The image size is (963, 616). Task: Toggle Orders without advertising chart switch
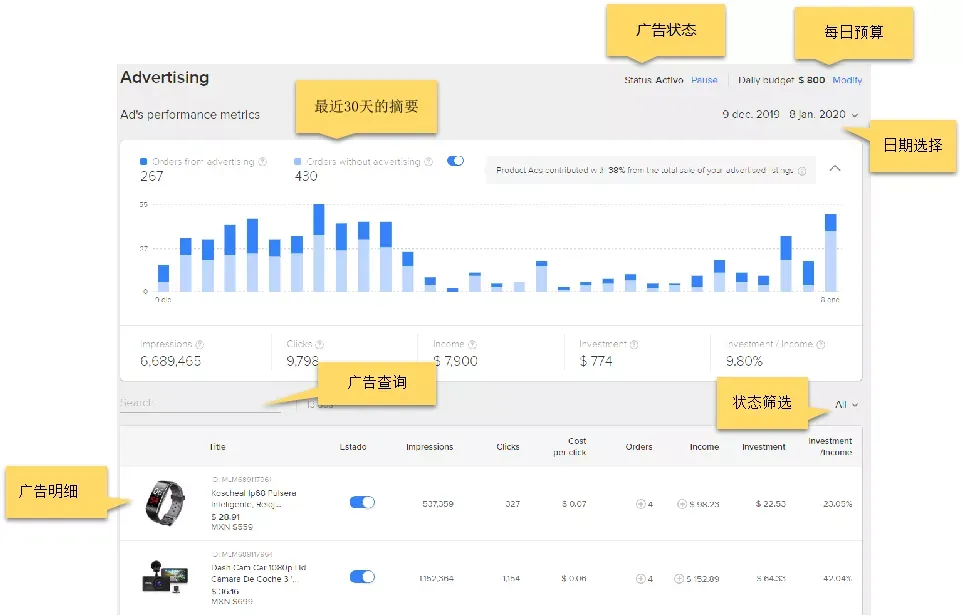[x=455, y=161]
